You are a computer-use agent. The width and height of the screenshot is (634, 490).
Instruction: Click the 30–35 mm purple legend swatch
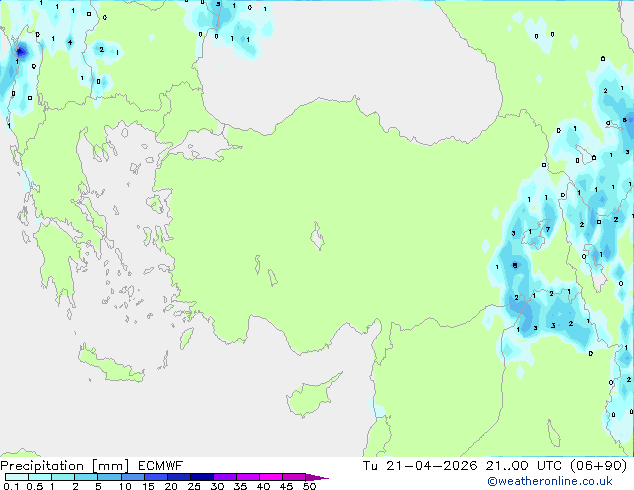pos(225,477)
